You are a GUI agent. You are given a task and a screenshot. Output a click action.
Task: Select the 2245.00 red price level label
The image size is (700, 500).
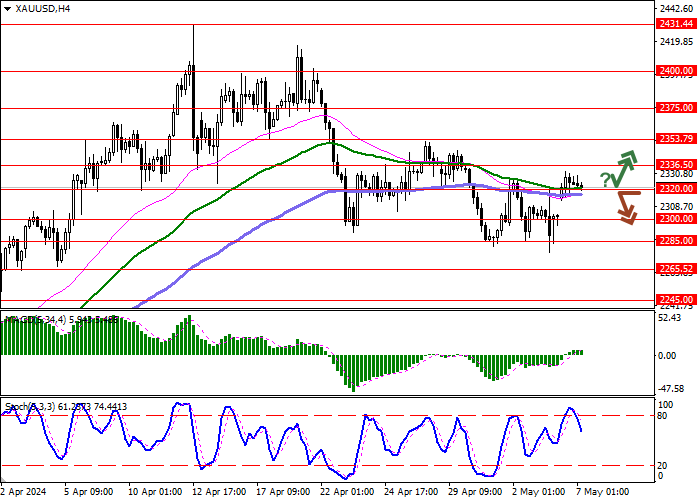[676, 300]
